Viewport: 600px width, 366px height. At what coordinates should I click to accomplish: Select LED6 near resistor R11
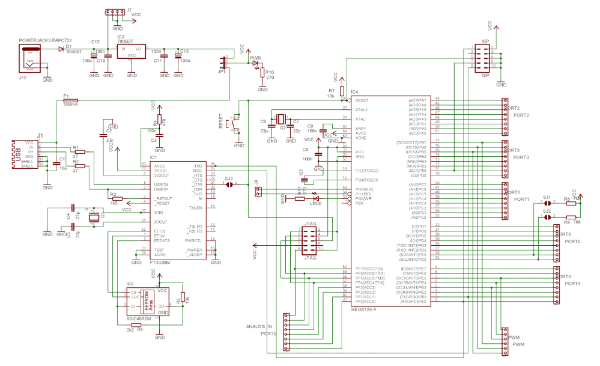pos(316,198)
